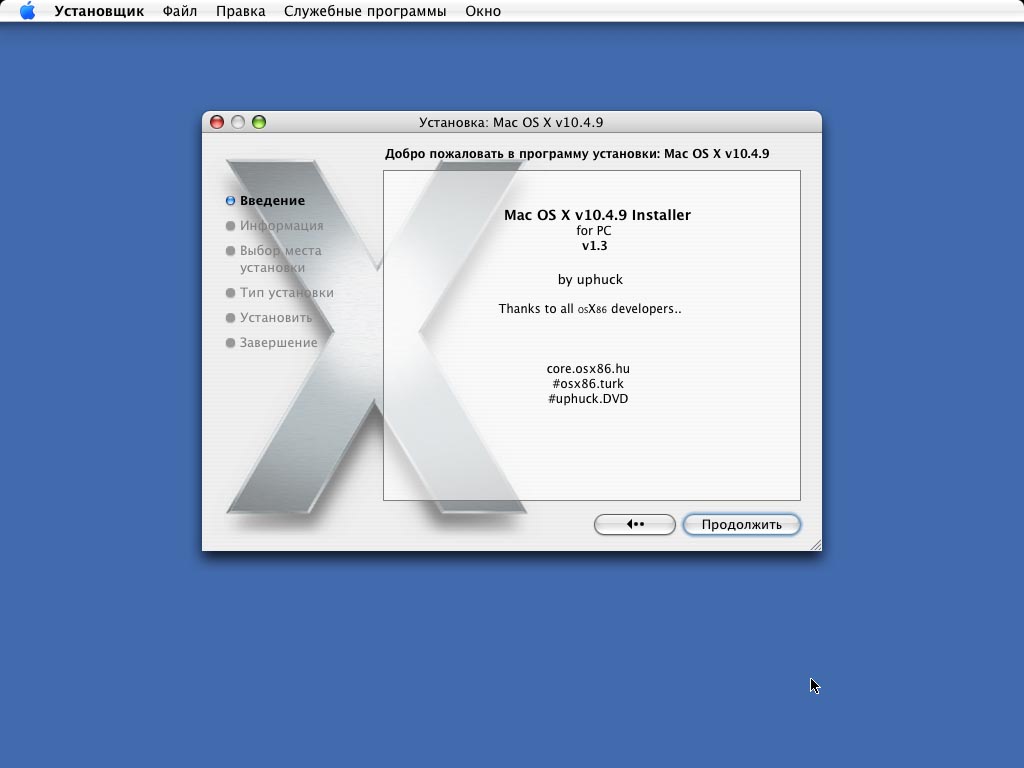The width and height of the screenshot is (1024, 768).
Task: Click the #osx86.turk text
Action: click(588, 383)
